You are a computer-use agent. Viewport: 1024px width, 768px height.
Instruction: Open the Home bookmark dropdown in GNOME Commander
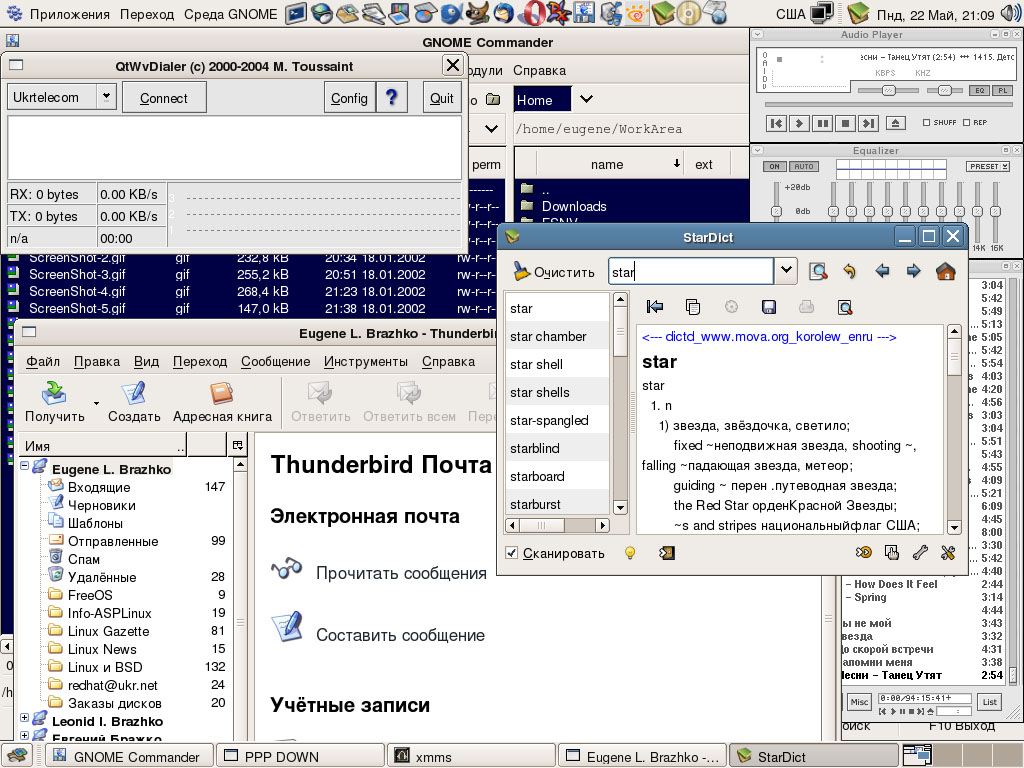coord(586,99)
